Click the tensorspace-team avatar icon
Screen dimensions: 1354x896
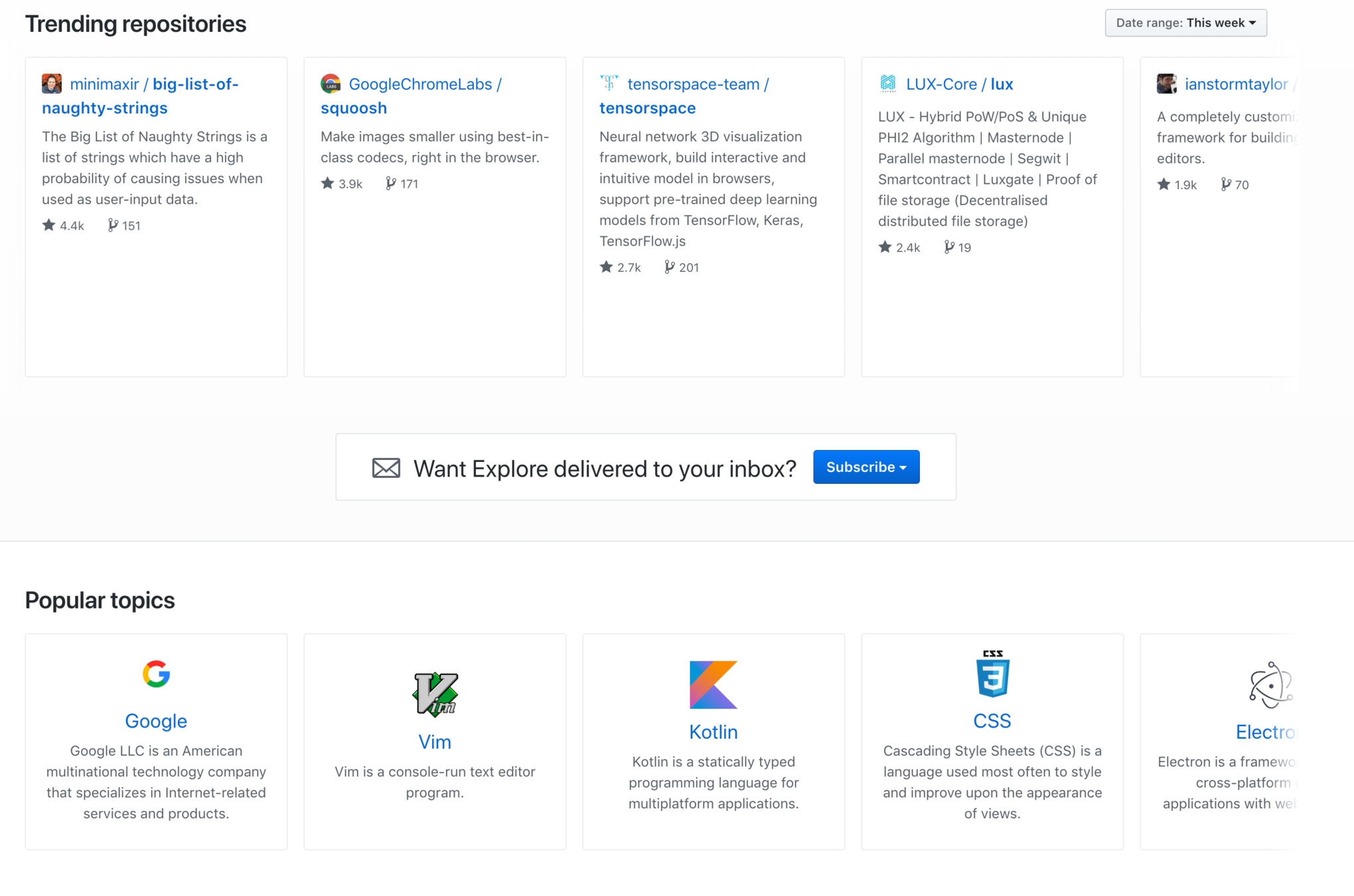609,83
